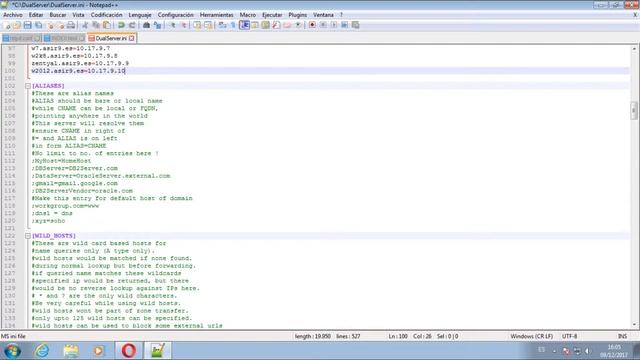Open Find using the binoculars icon
Image resolution: width=640 pixels, height=360 pixels.
146,25
